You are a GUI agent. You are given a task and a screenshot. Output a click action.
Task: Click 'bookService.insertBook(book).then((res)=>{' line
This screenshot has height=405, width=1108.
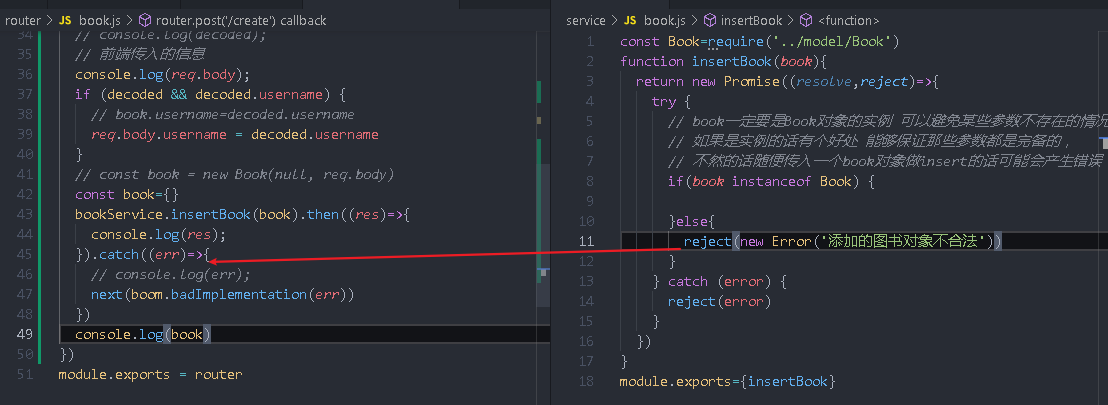click(242, 214)
